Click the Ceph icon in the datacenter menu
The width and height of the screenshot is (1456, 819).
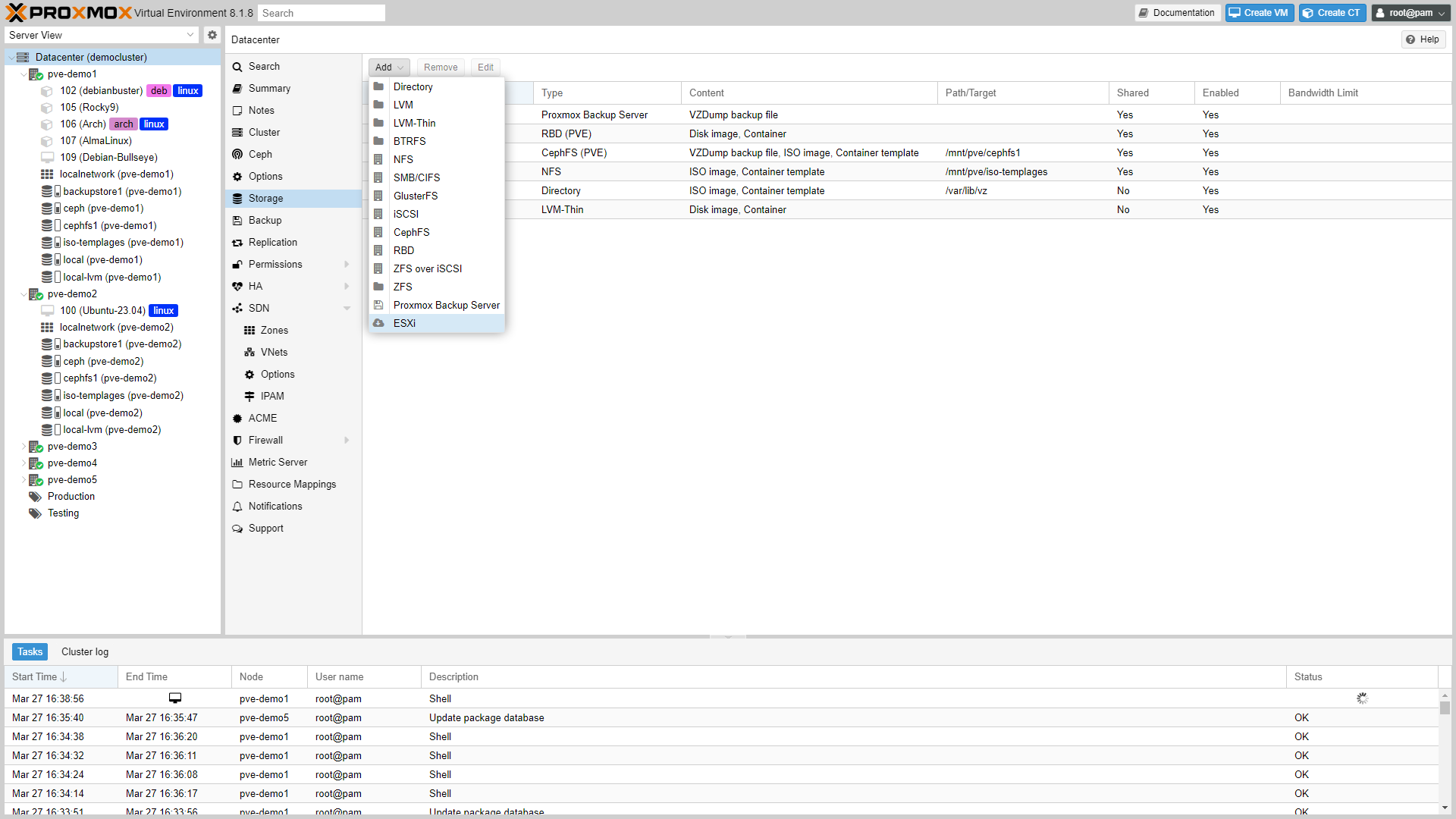point(237,154)
